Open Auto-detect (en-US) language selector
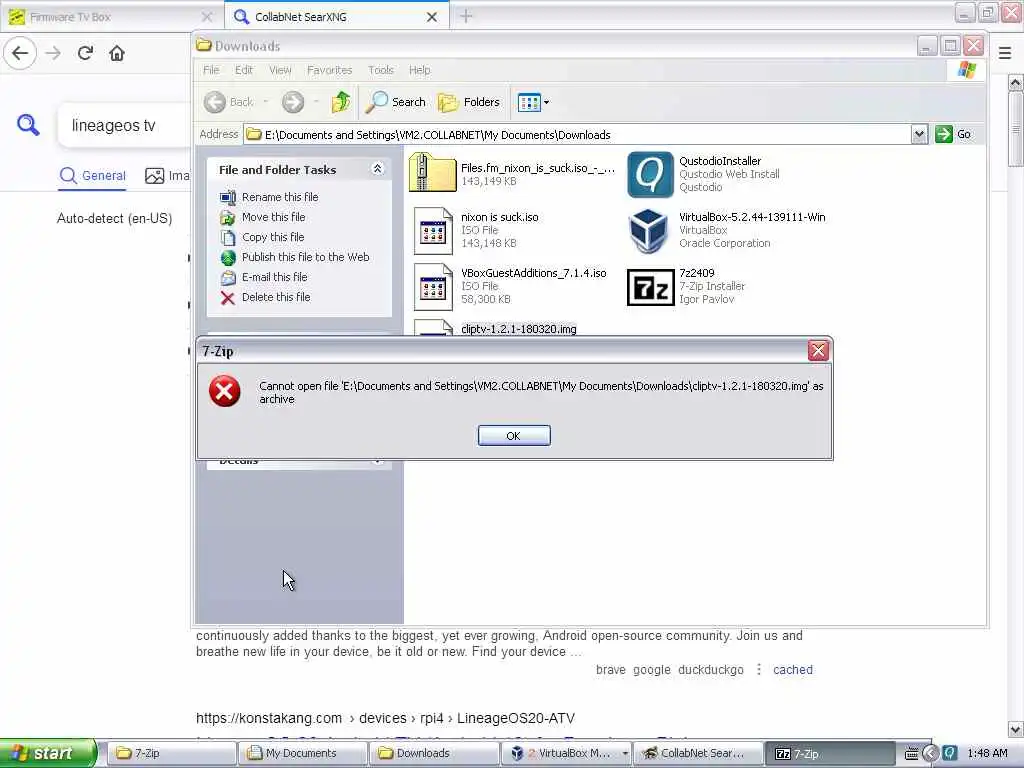The width and height of the screenshot is (1024, 768). click(114, 218)
